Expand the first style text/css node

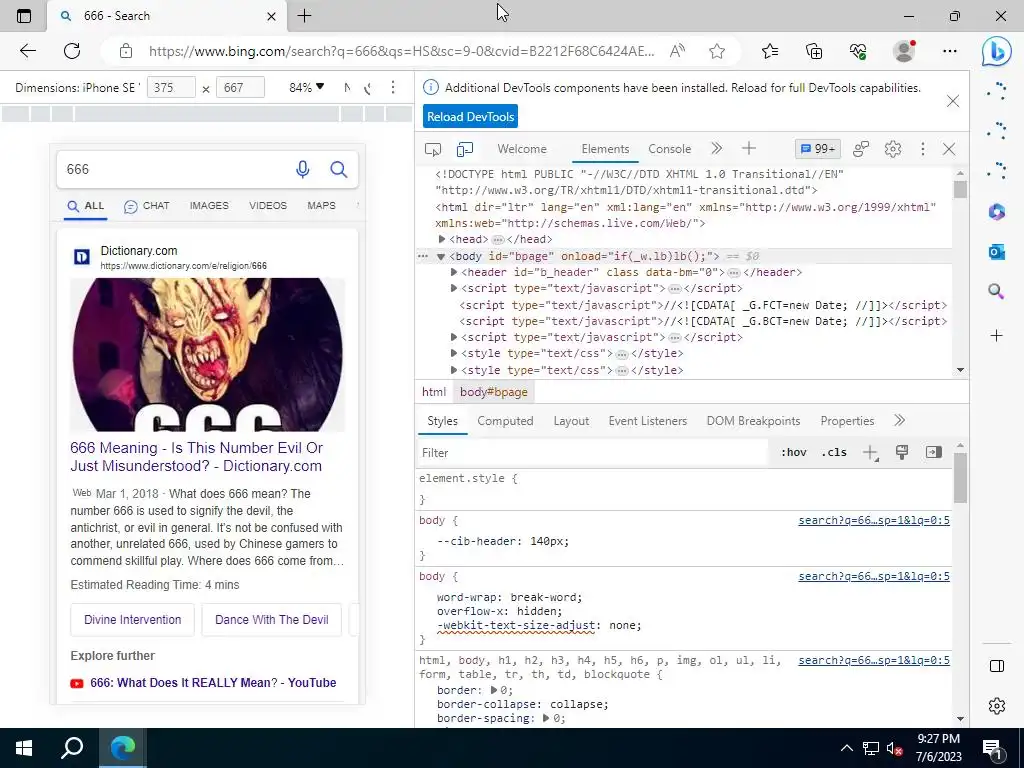[x=454, y=353]
